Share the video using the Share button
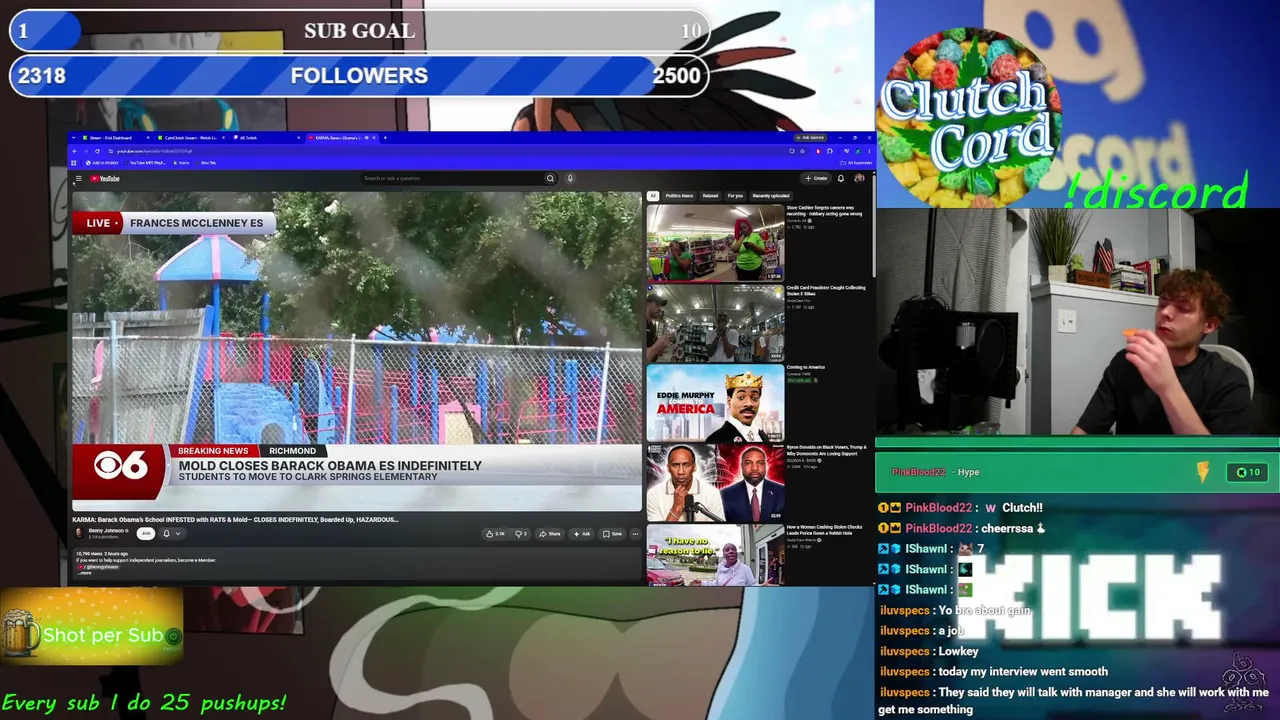 pyautogui.click(x=550, y=534)
